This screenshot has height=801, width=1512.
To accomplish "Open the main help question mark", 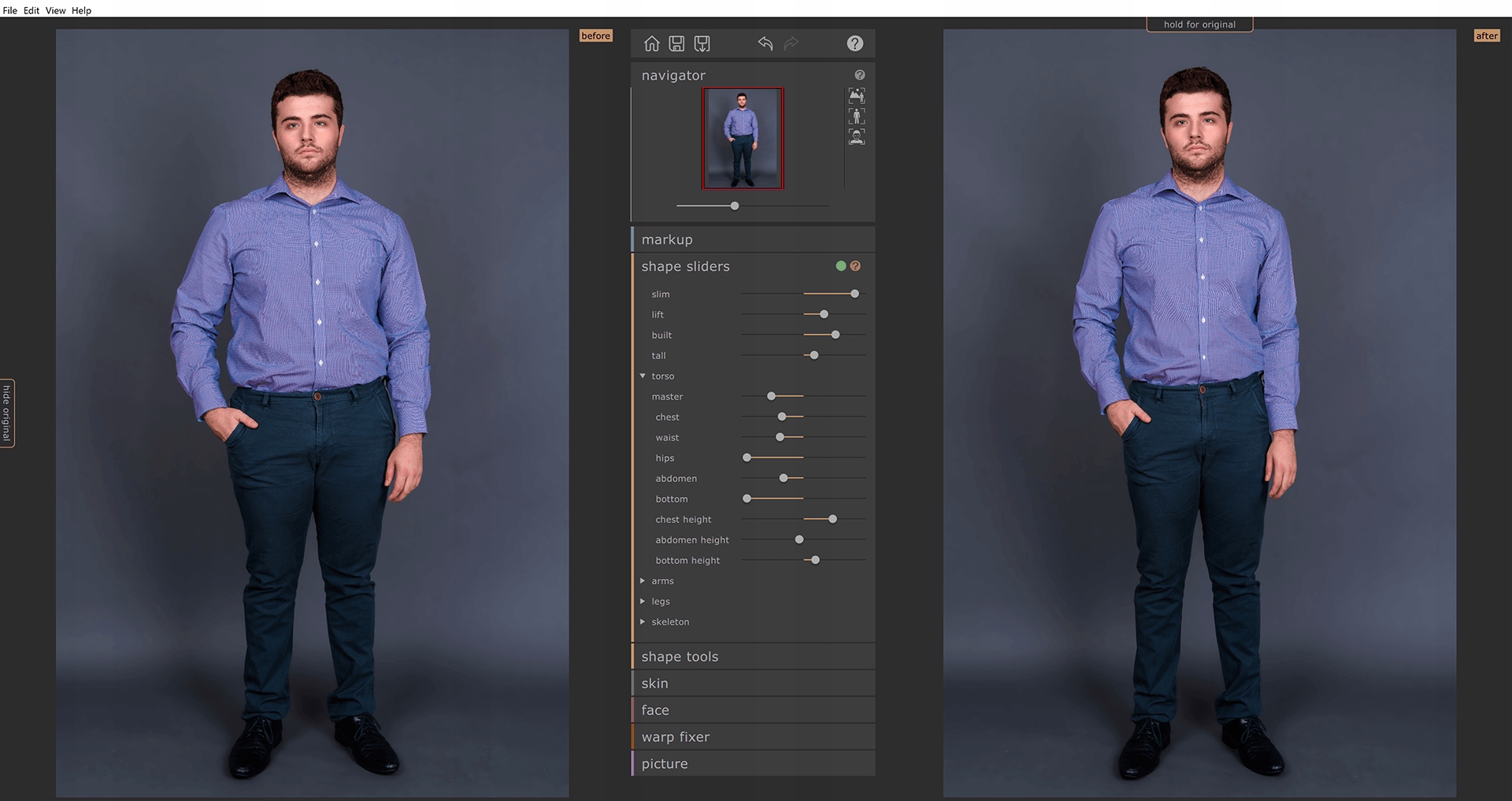I will [854, 44].
